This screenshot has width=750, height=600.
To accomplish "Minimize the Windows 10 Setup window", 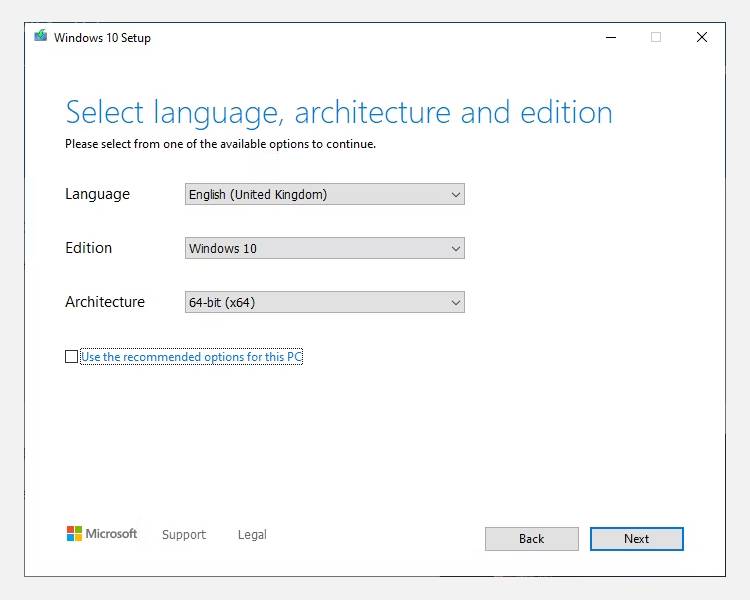I will click(x=610, y=37).
